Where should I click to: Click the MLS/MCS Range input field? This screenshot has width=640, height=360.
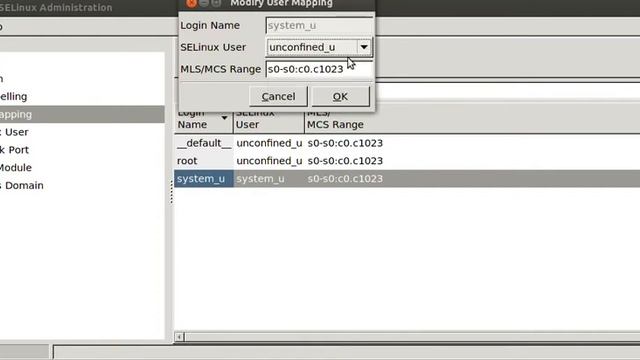click(x=319, y=69)
